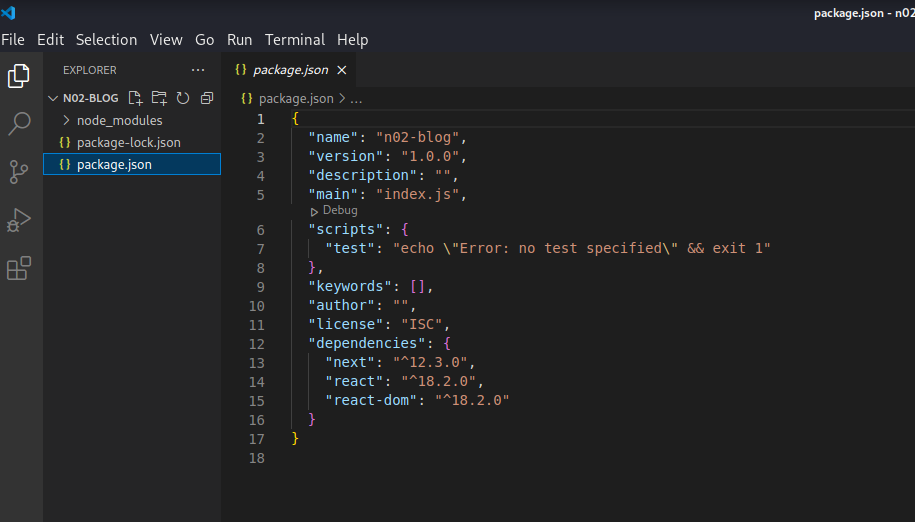The image size is (915, 522).
Task: Click the JSON icon beside package-lock.json
Action: click(x=65, y=142)
